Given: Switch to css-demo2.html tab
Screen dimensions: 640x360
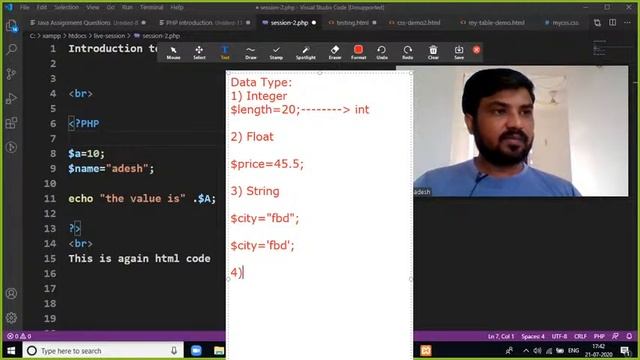Looking at the screenshot, I should coord(418,23).
